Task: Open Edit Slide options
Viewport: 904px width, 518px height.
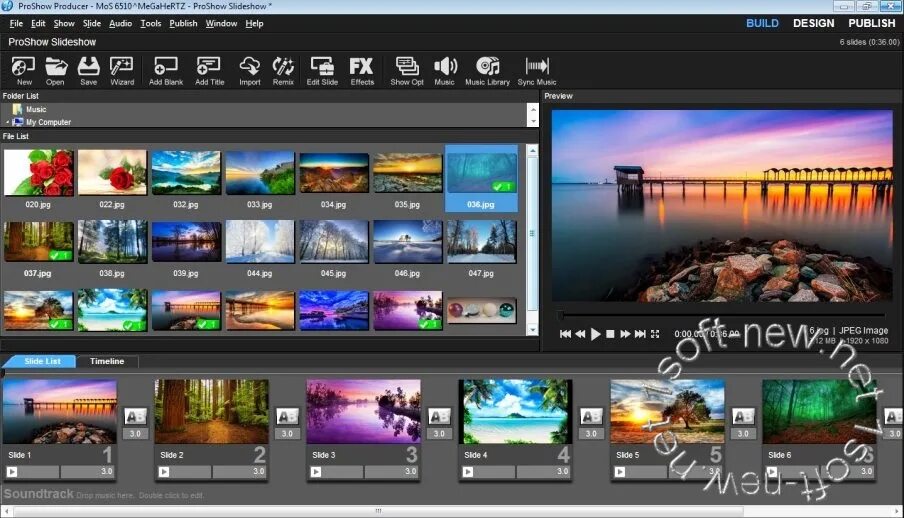Action: (322, 71)
